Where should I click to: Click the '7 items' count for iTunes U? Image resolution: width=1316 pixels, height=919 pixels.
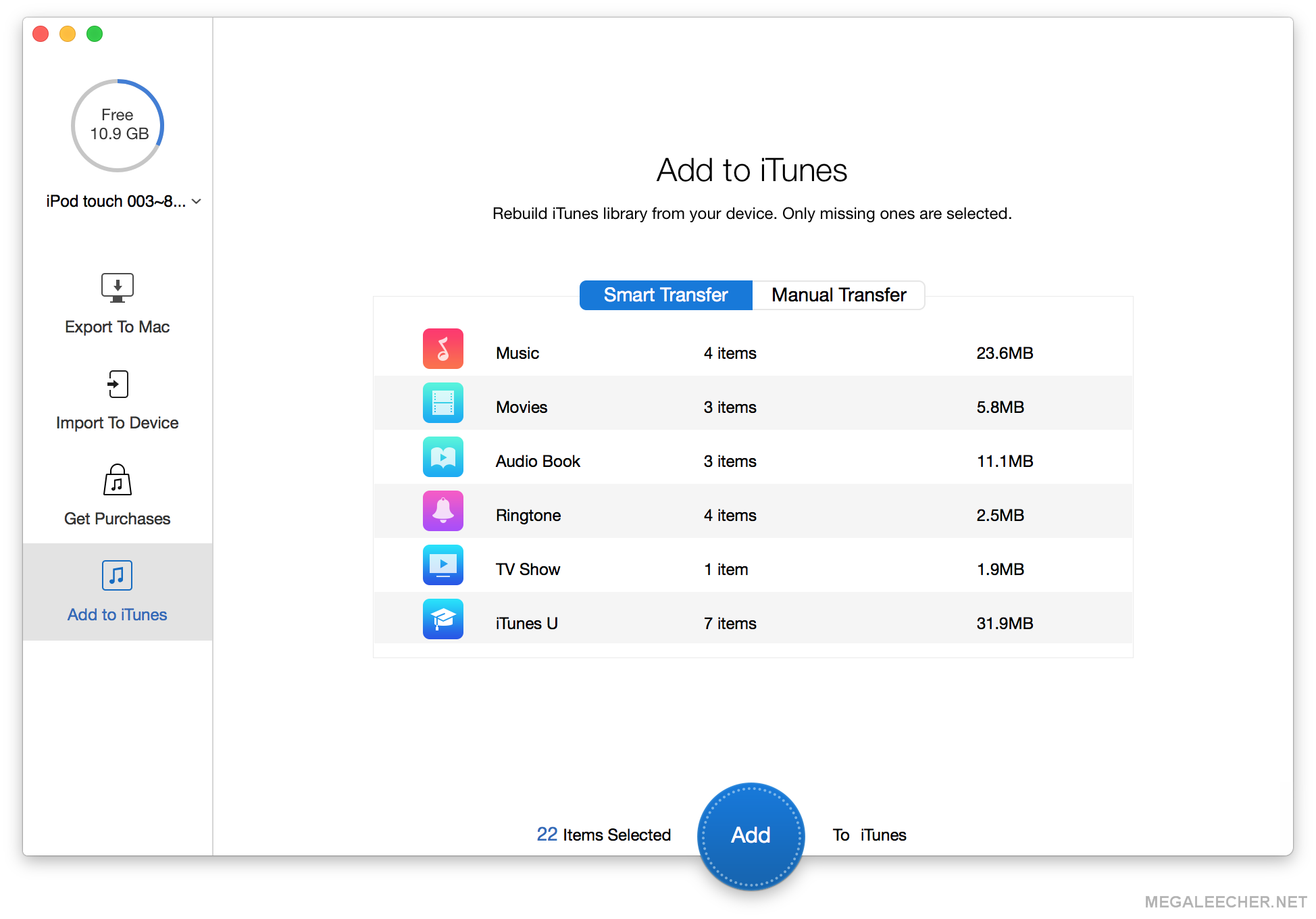730,624
